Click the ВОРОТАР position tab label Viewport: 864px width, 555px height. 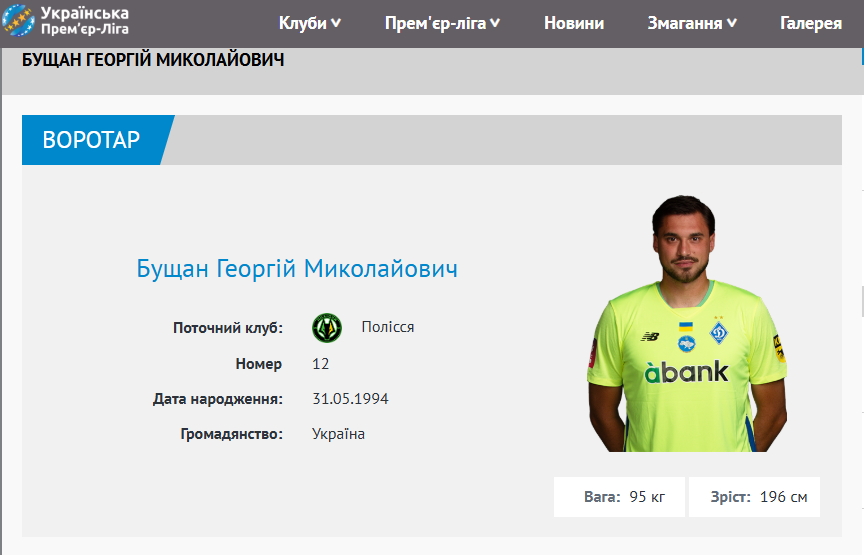point(91,140)
